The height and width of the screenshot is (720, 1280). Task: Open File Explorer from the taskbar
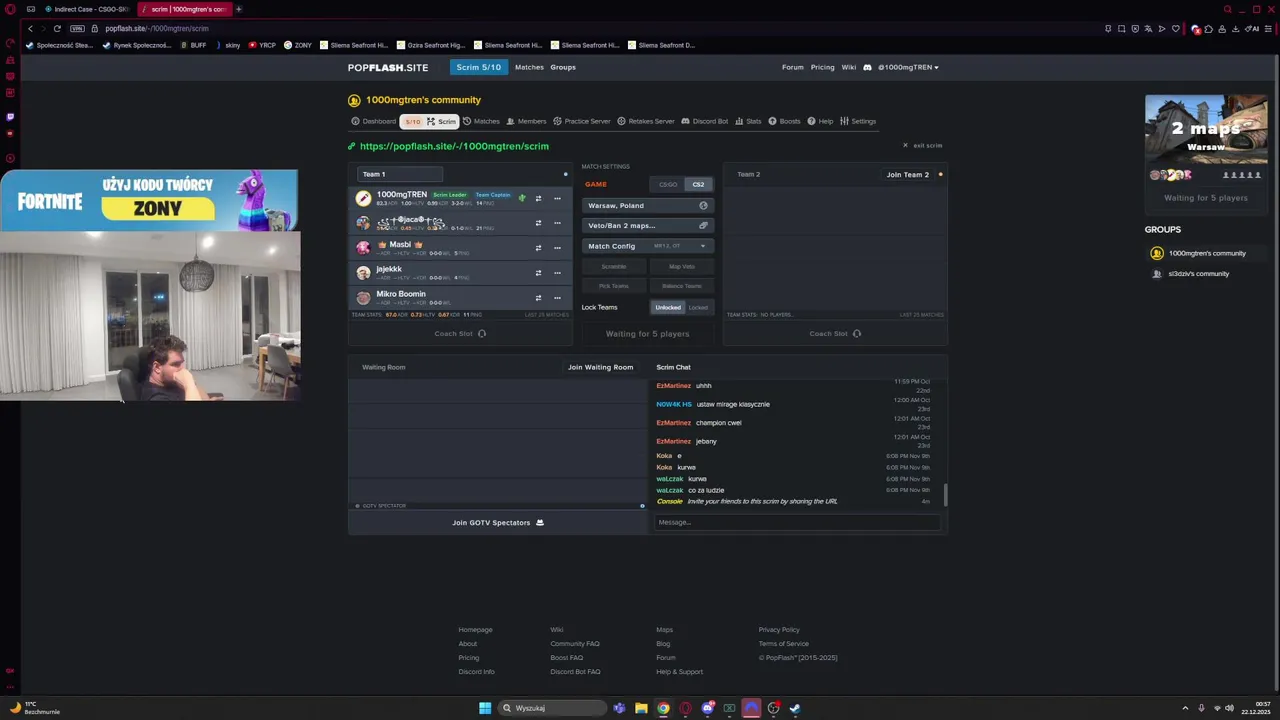(x=641, y=708)
